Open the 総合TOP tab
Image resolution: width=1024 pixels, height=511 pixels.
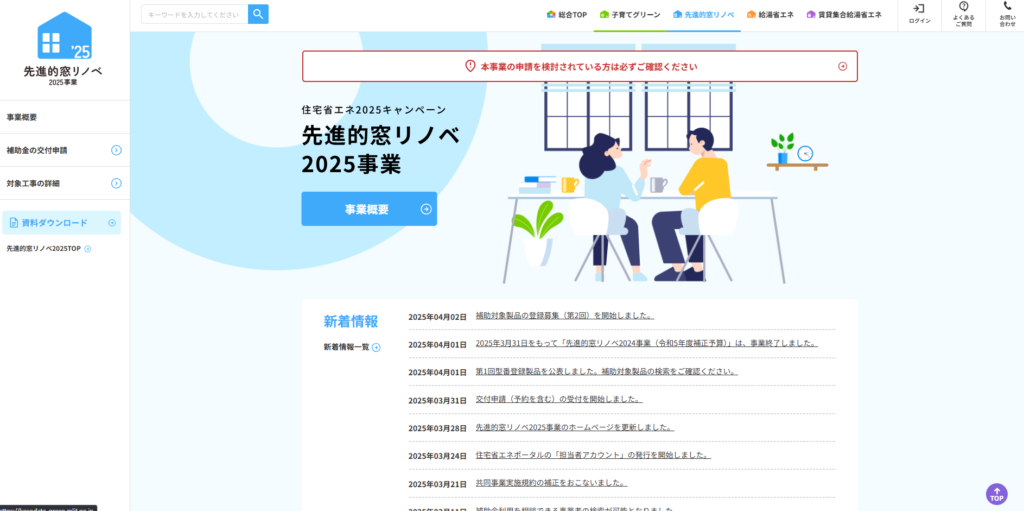567,14
